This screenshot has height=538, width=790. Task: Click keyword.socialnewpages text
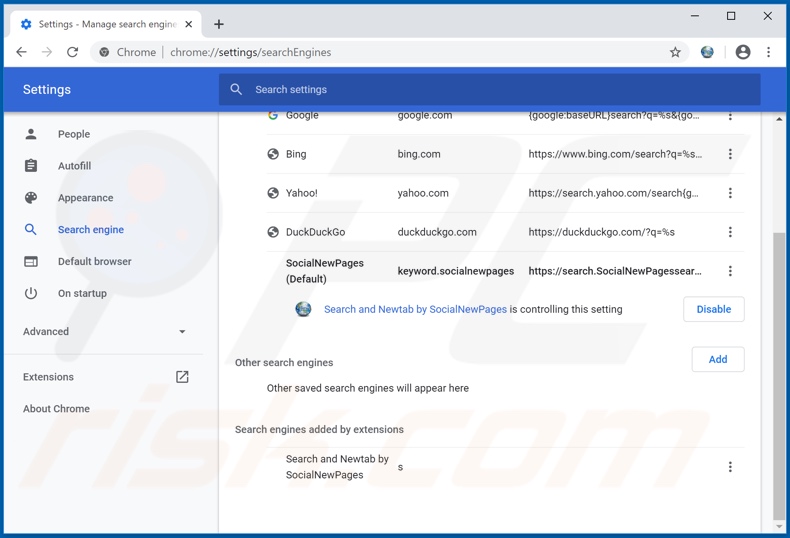[x=455, y=271]
